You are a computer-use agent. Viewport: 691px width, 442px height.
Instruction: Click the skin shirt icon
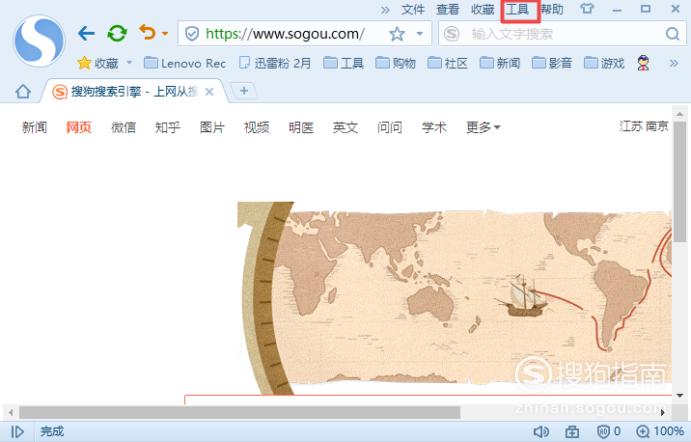tap(587, 9)
